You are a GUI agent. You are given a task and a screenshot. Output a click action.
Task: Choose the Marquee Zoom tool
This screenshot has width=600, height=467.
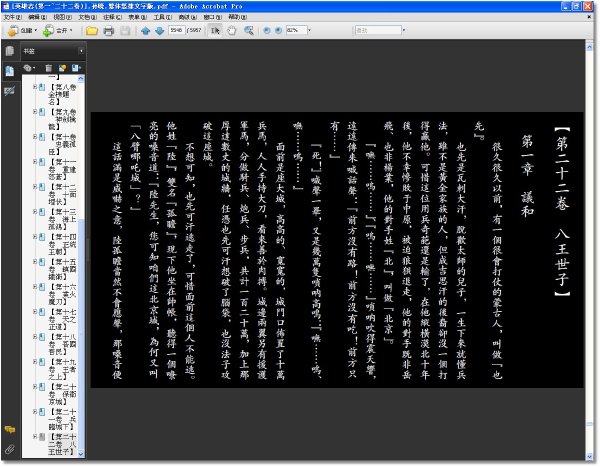coord(249,31)
